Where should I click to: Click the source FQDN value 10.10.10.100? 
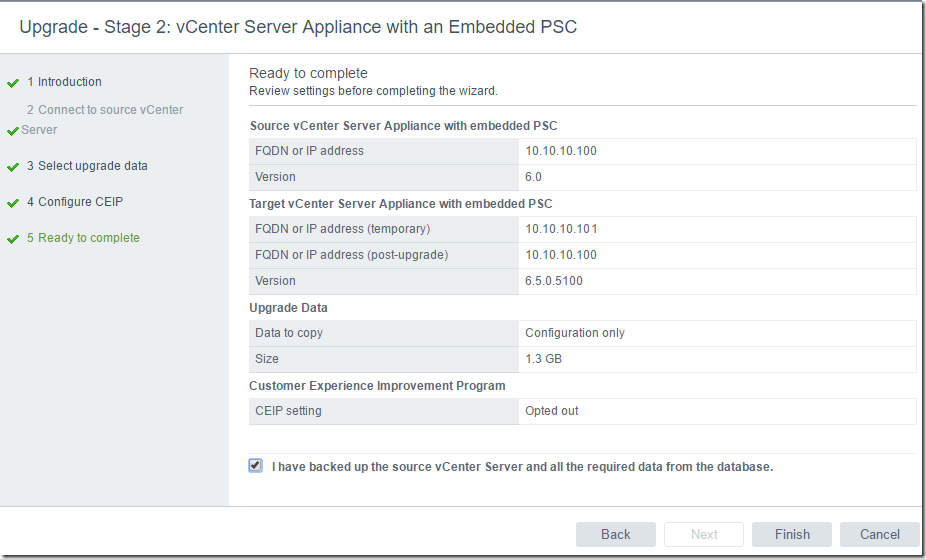tap(561, 151)
